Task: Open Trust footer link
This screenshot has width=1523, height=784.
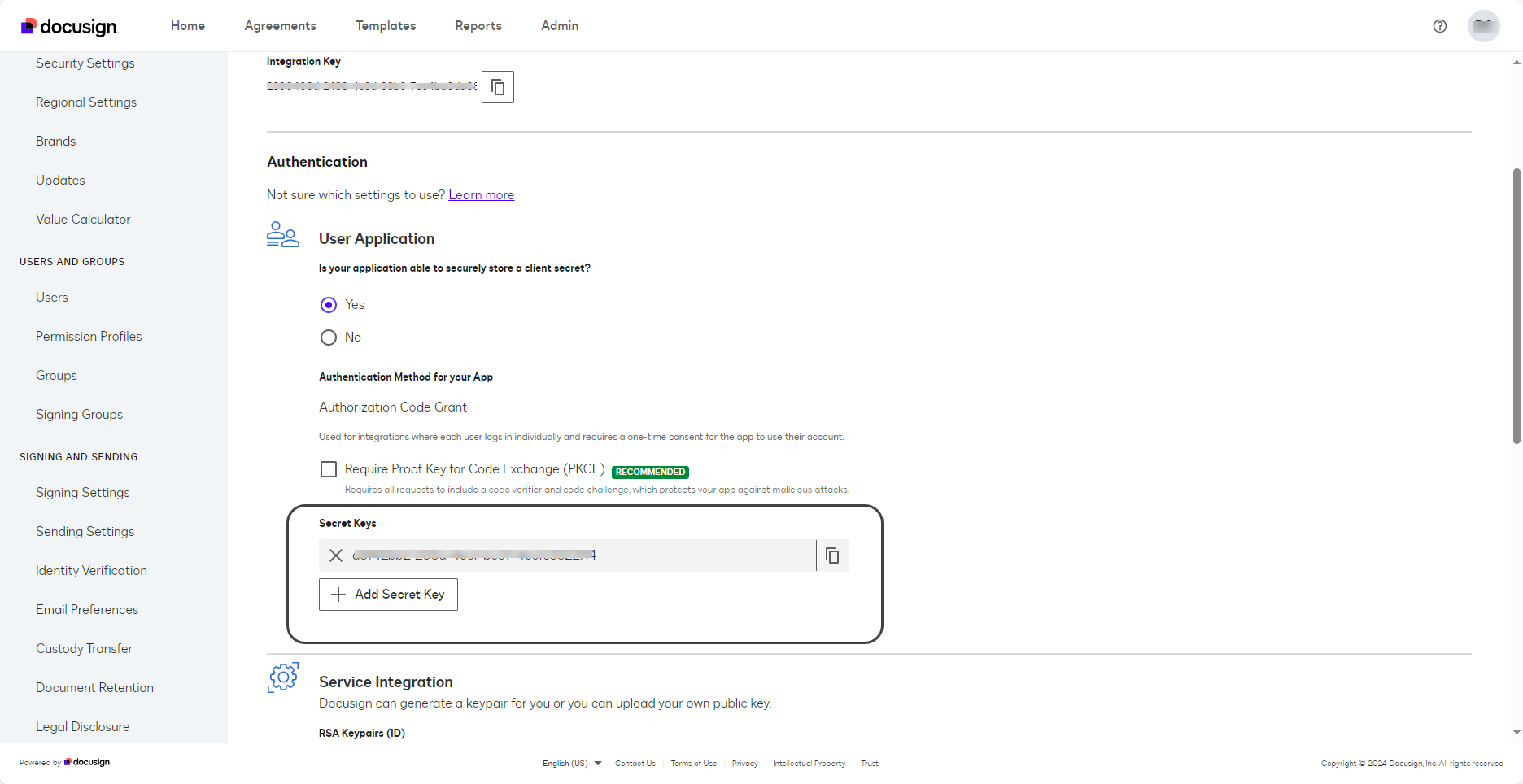Action: click(870, 764)
